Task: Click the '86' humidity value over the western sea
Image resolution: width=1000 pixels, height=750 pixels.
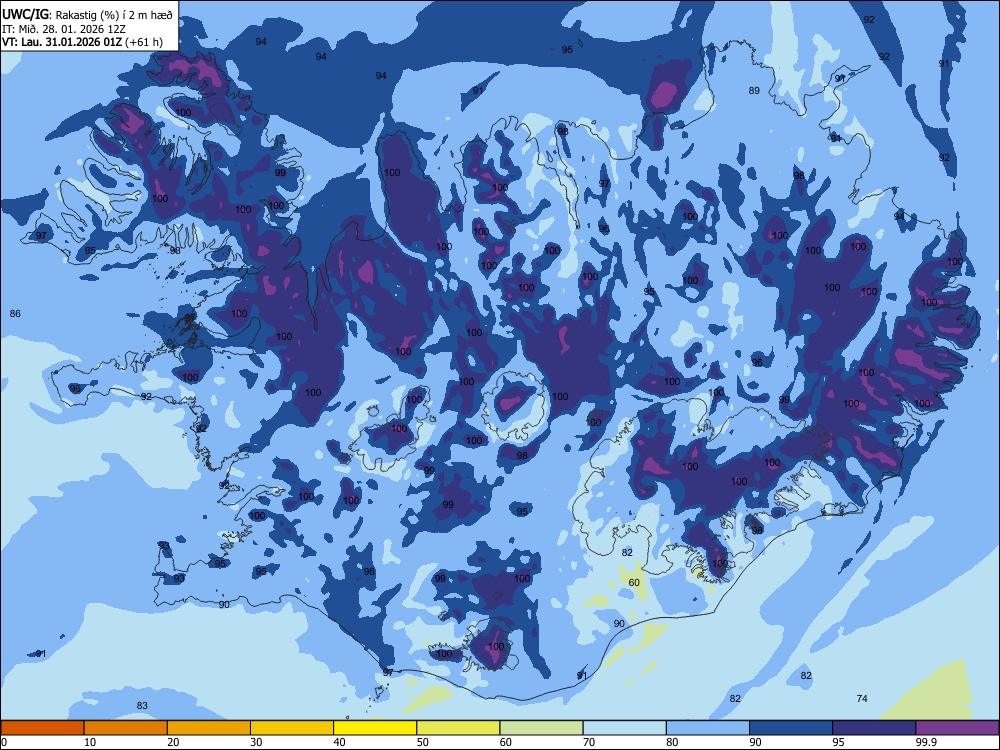Action: point(15,314)
